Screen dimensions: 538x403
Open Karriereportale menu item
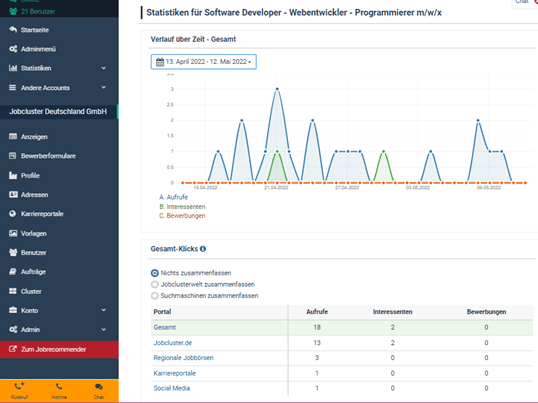tap(42, 214)
